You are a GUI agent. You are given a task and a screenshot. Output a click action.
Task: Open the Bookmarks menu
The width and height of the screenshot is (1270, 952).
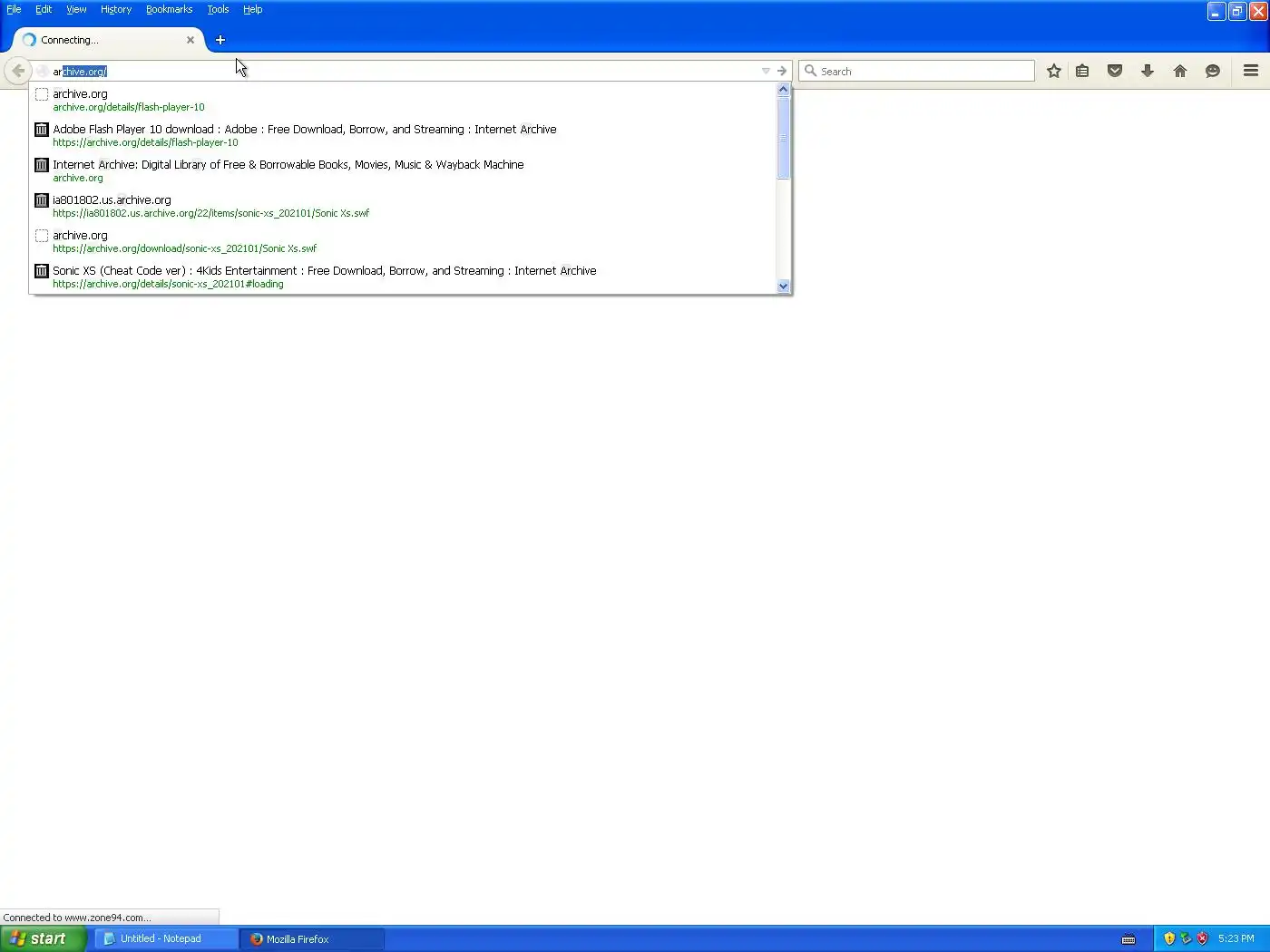point(169,9)
